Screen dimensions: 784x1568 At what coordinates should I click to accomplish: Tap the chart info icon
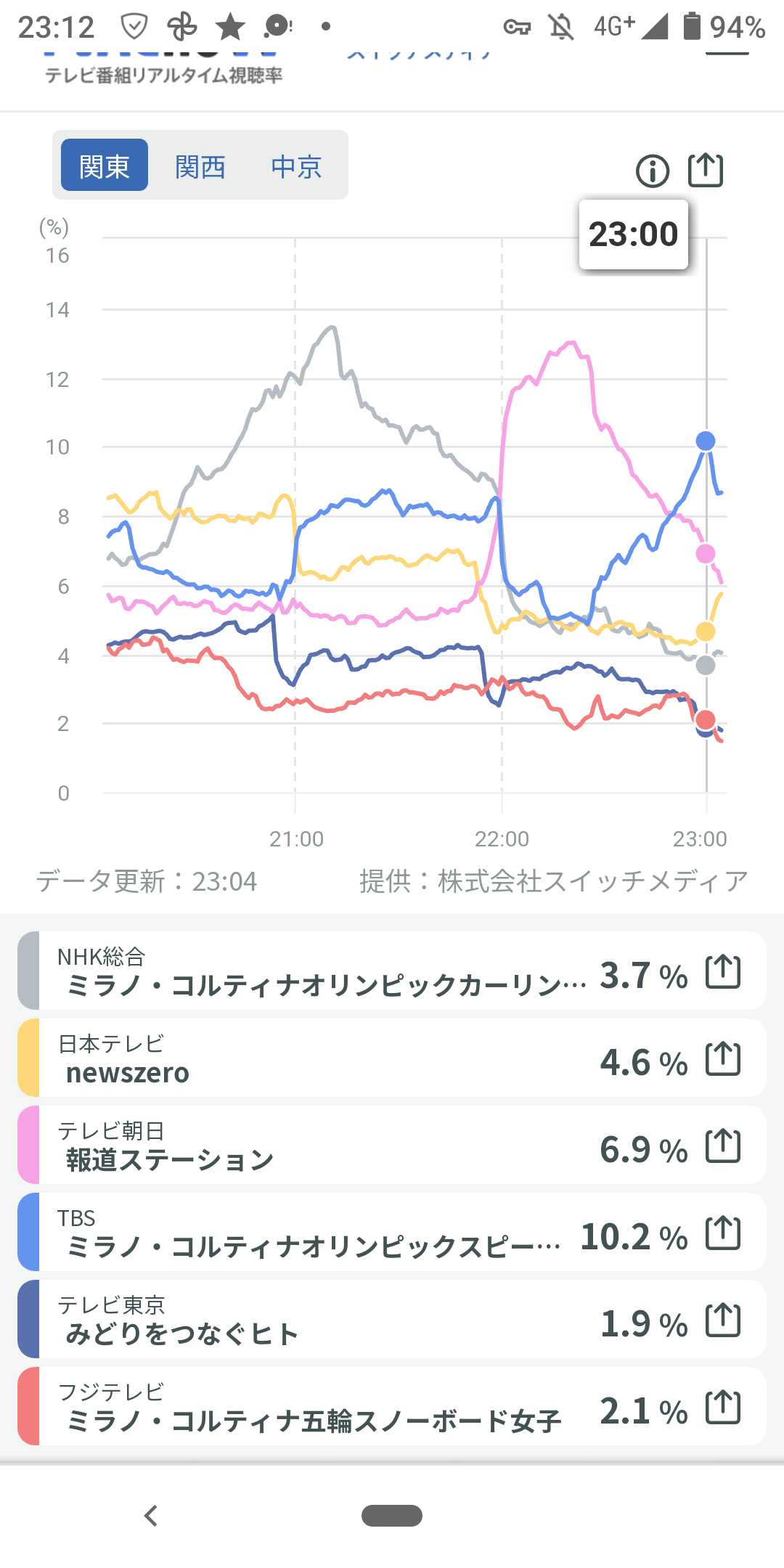(652, 172)
